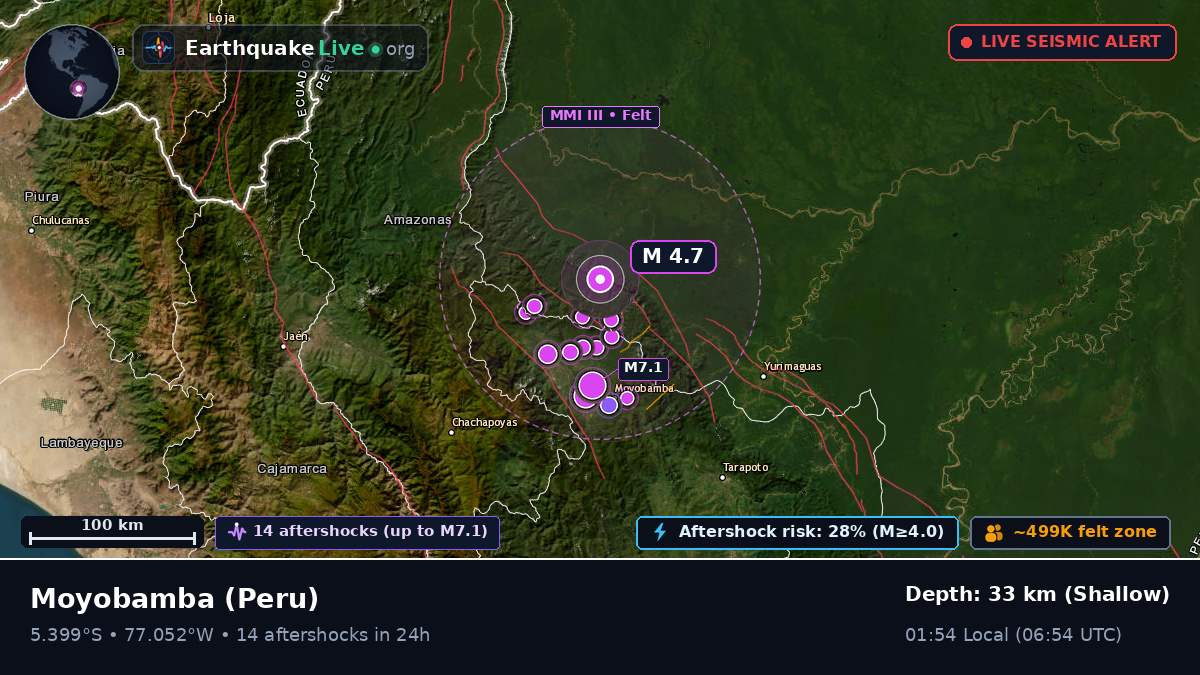This screenshot has width=1200, height=675.
Task: Click the Moyobamba (Peru) title
Action: tap(175, 599)
